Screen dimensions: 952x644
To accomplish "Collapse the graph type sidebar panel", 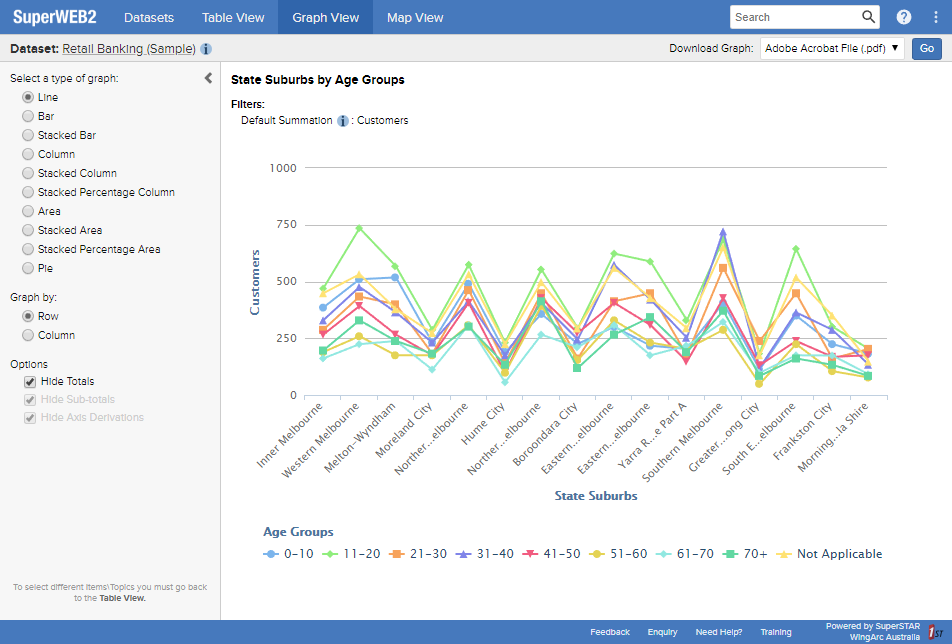I will pyautogui.click(x=208, y=77).
